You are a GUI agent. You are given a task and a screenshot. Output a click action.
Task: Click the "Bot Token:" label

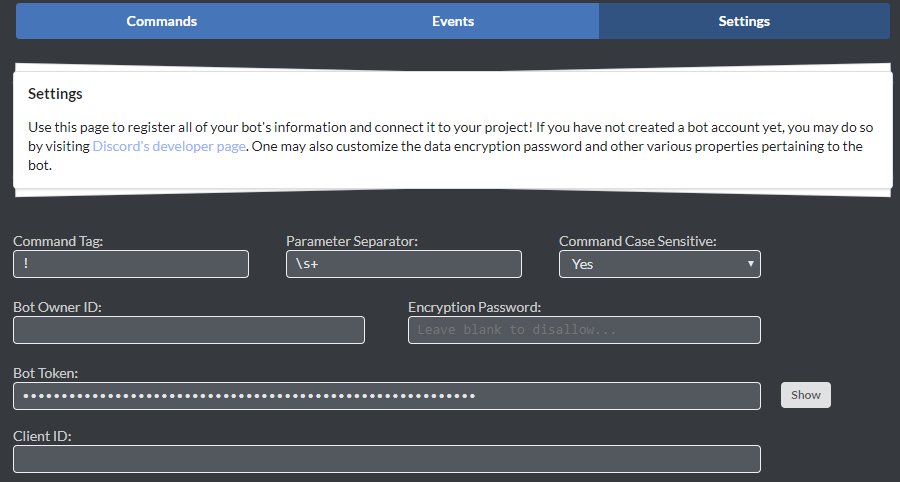point(45,373)
